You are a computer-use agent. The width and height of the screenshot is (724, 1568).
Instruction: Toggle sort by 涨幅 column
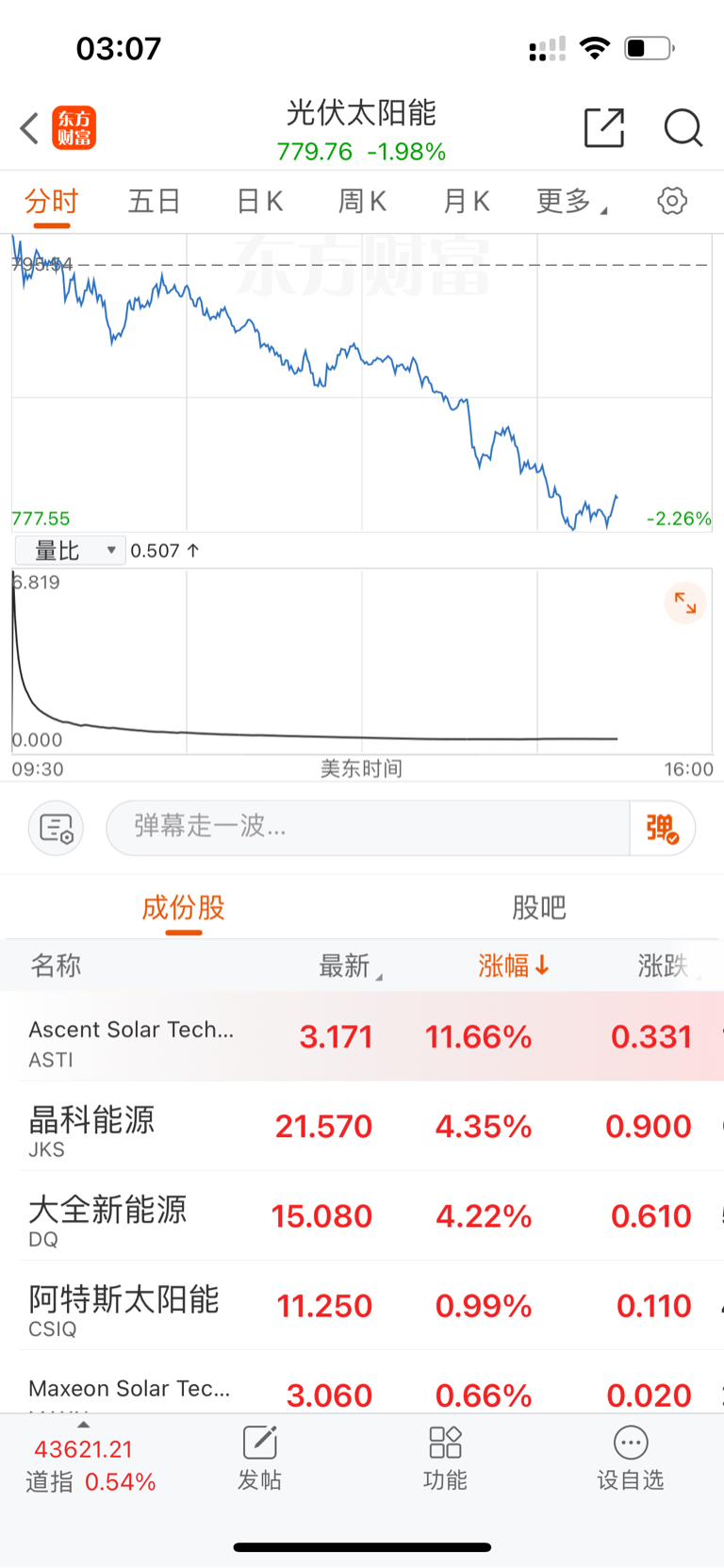[x=514, y=966]
